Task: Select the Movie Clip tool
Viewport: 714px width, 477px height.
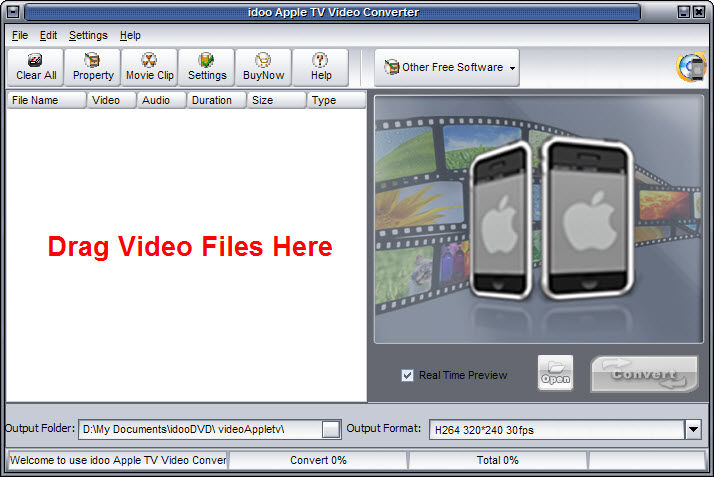Action: click(x=150, y=67)
